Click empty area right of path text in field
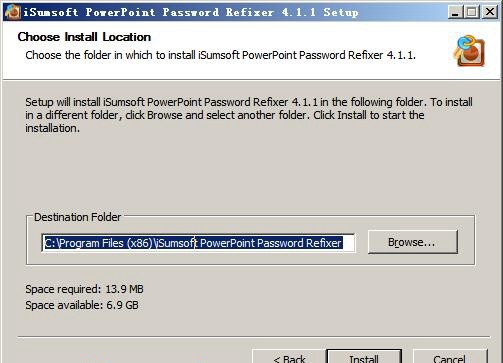 [348, 243]
